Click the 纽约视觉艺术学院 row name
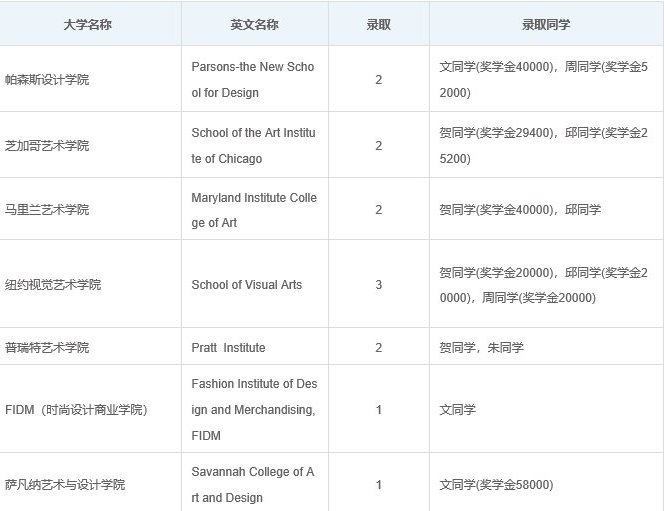This screenshot has width=664, height=511. coord(53,285)
